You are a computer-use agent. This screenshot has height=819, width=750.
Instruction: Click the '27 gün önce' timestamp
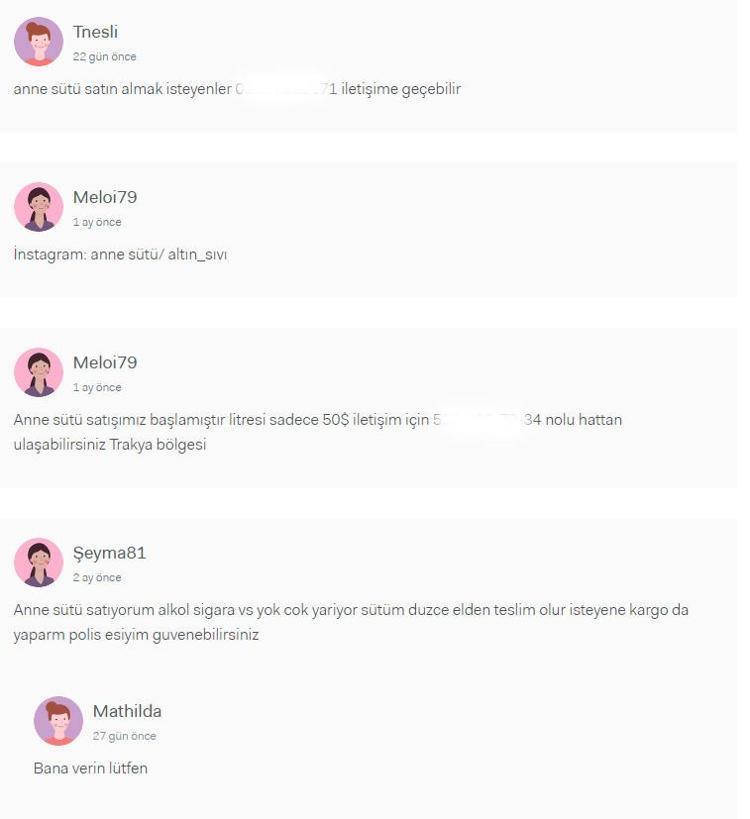pos(124,736)
